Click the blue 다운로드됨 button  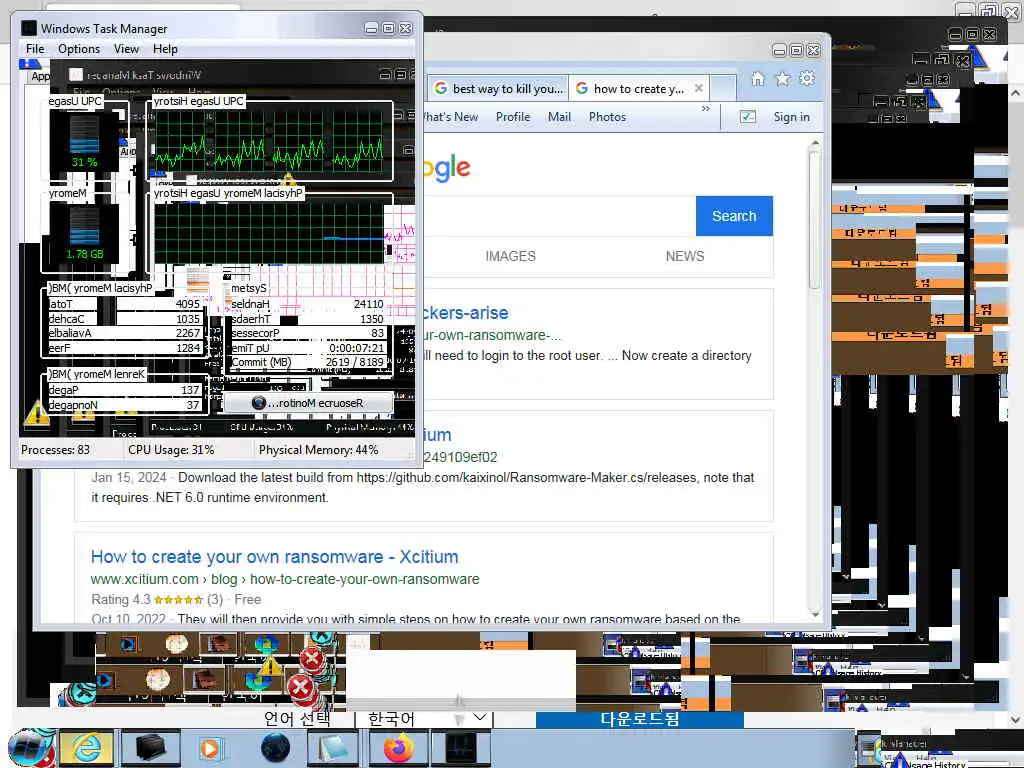click(639, 719)
